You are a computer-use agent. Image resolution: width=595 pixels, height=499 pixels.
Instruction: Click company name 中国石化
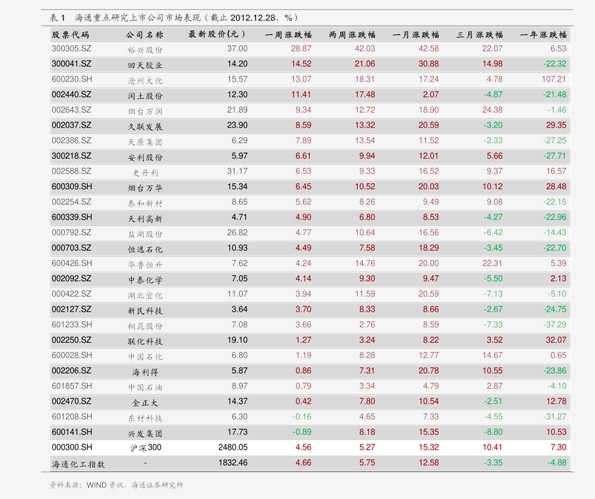coord(145,357)
